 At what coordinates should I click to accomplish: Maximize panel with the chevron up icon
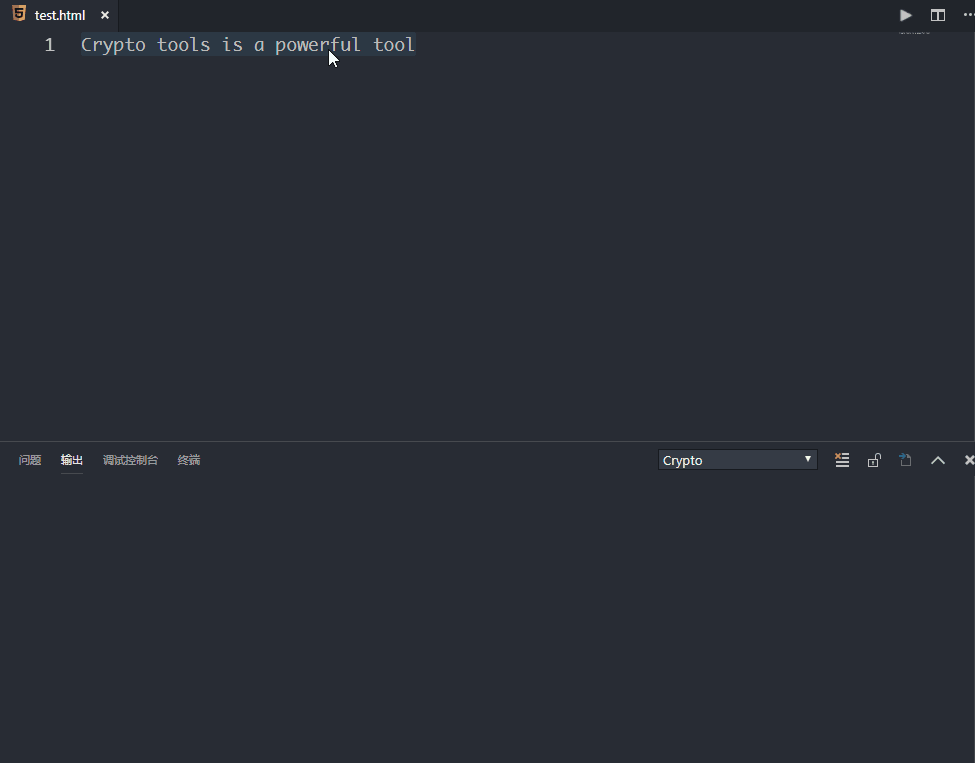pos(938,460)
